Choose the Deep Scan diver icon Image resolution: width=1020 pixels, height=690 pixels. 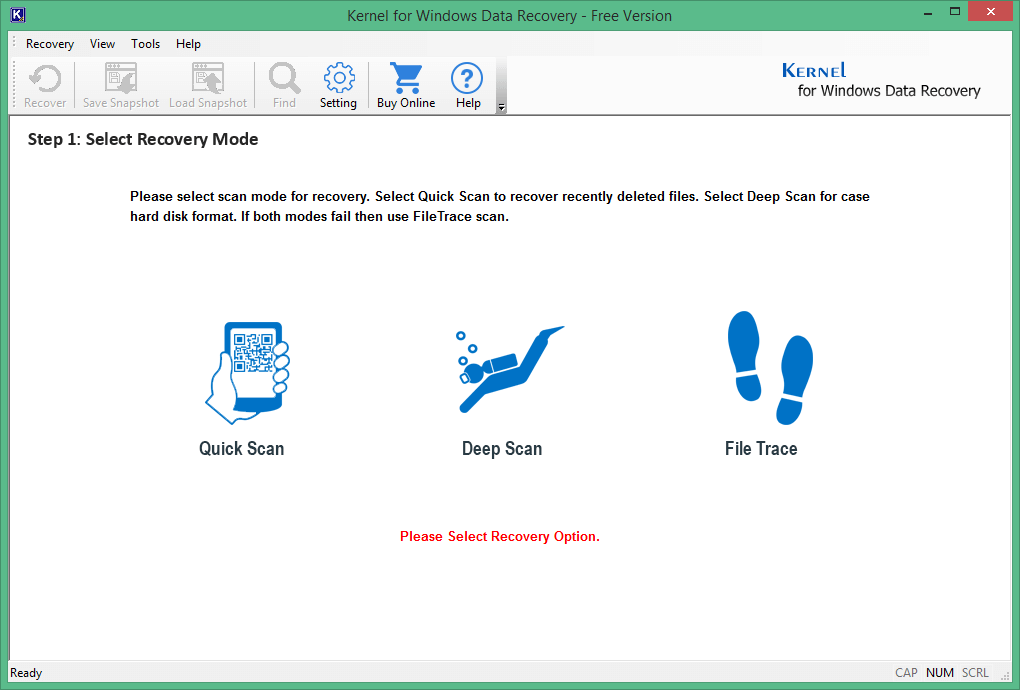coord(509,369)
